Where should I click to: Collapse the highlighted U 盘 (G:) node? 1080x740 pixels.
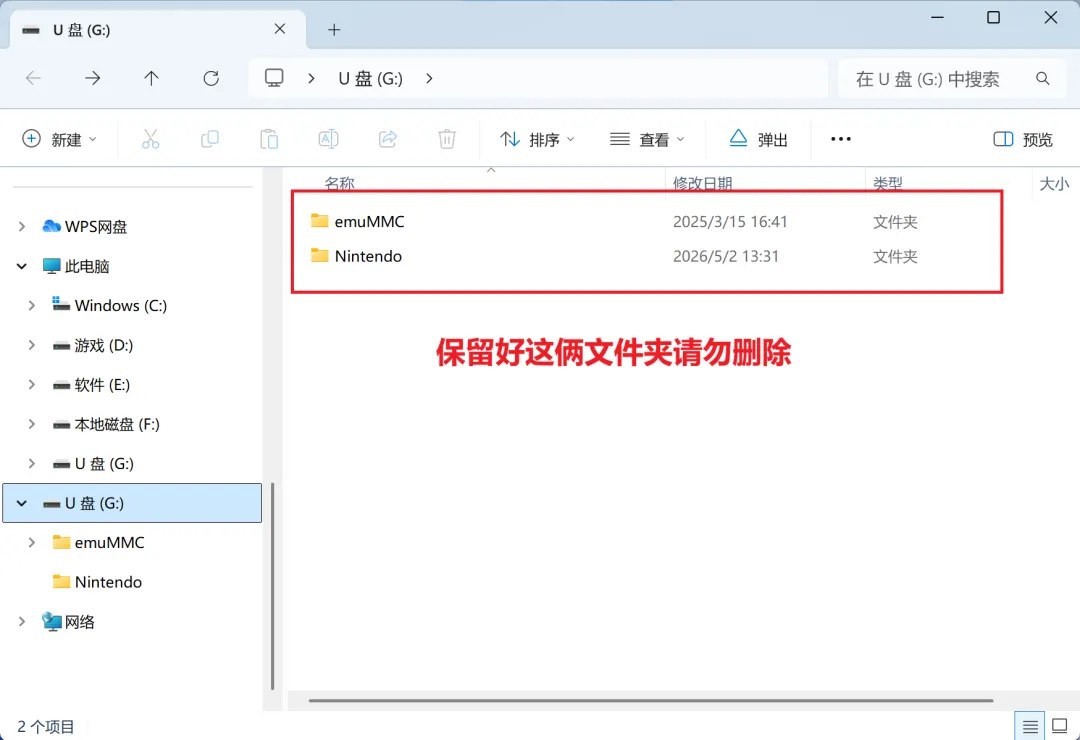(x=22, y=503)
